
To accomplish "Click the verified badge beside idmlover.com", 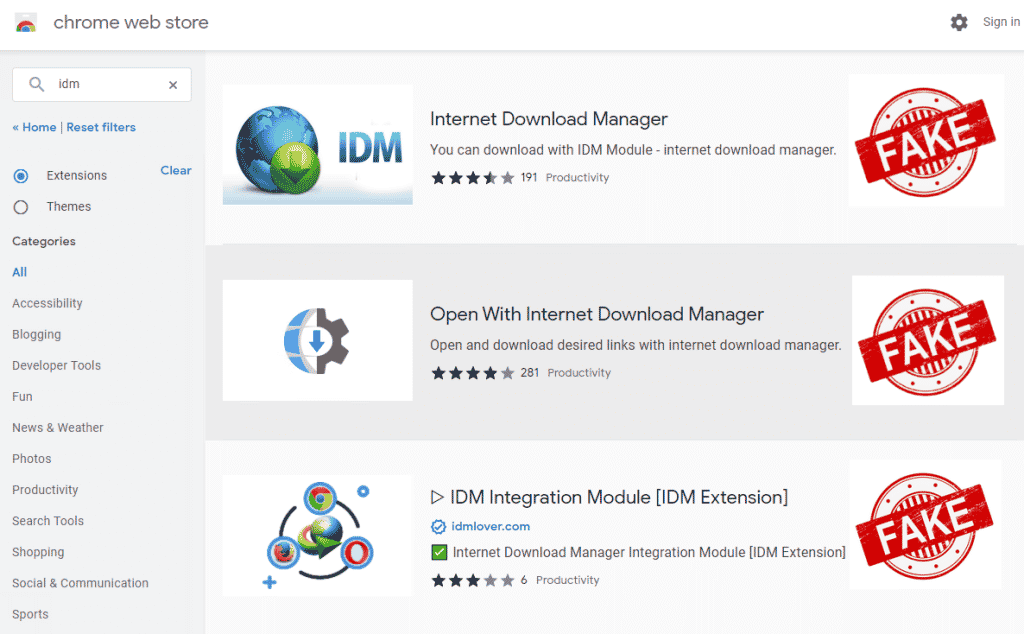I will 438,526.
